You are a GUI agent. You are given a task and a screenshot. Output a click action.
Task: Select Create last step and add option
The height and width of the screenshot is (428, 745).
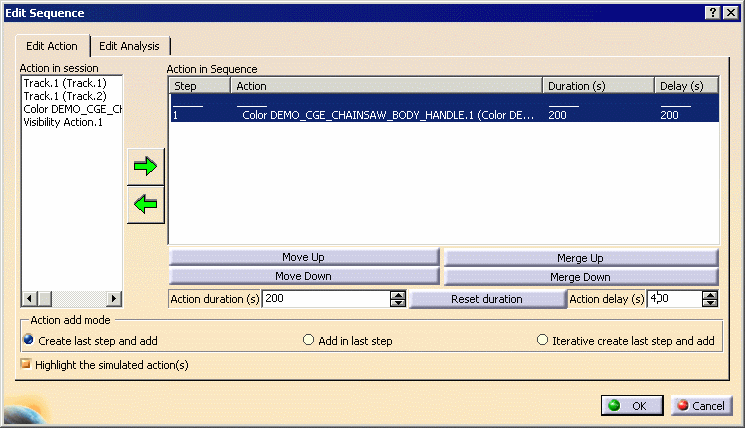(x=27, y=341)
